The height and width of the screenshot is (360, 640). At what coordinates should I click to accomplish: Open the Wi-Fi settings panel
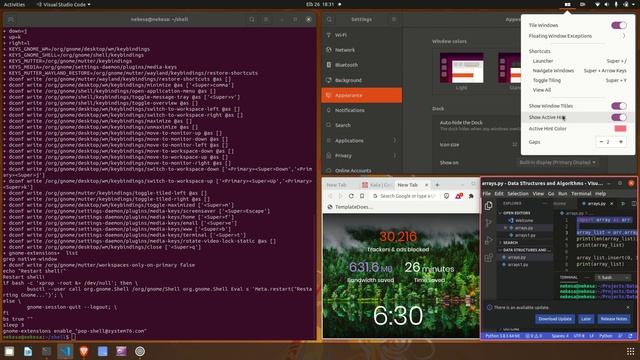coord(362,35)
